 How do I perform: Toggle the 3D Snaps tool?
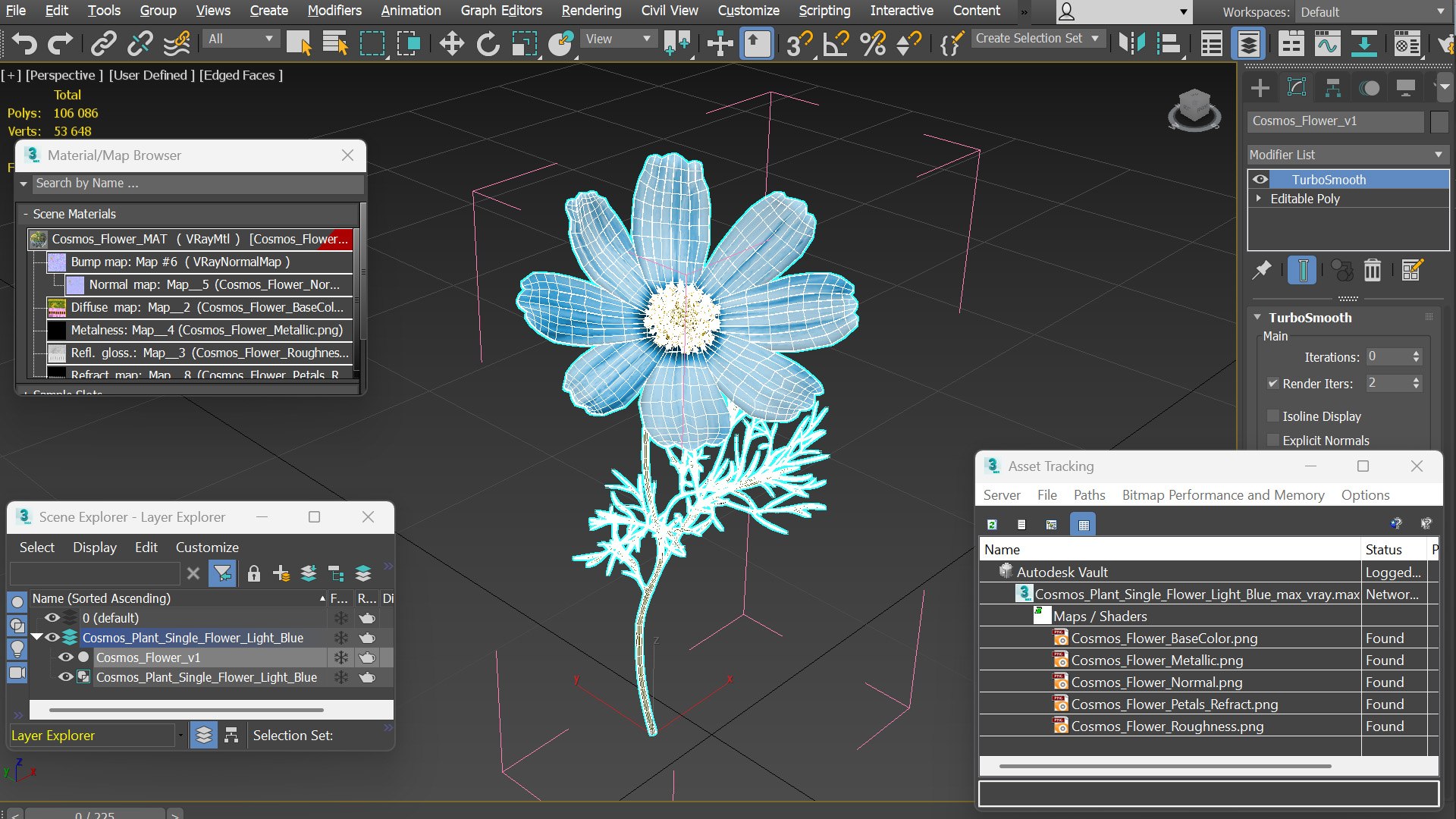coord(798,43)
